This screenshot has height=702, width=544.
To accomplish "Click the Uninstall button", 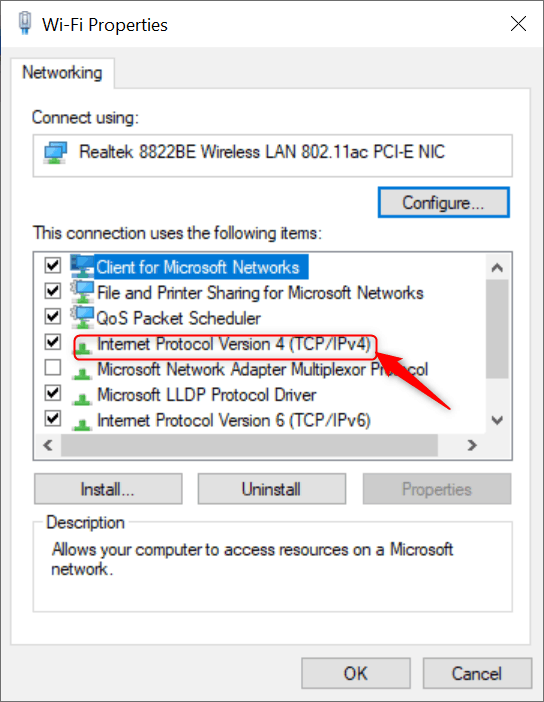I will pos(271,489).
